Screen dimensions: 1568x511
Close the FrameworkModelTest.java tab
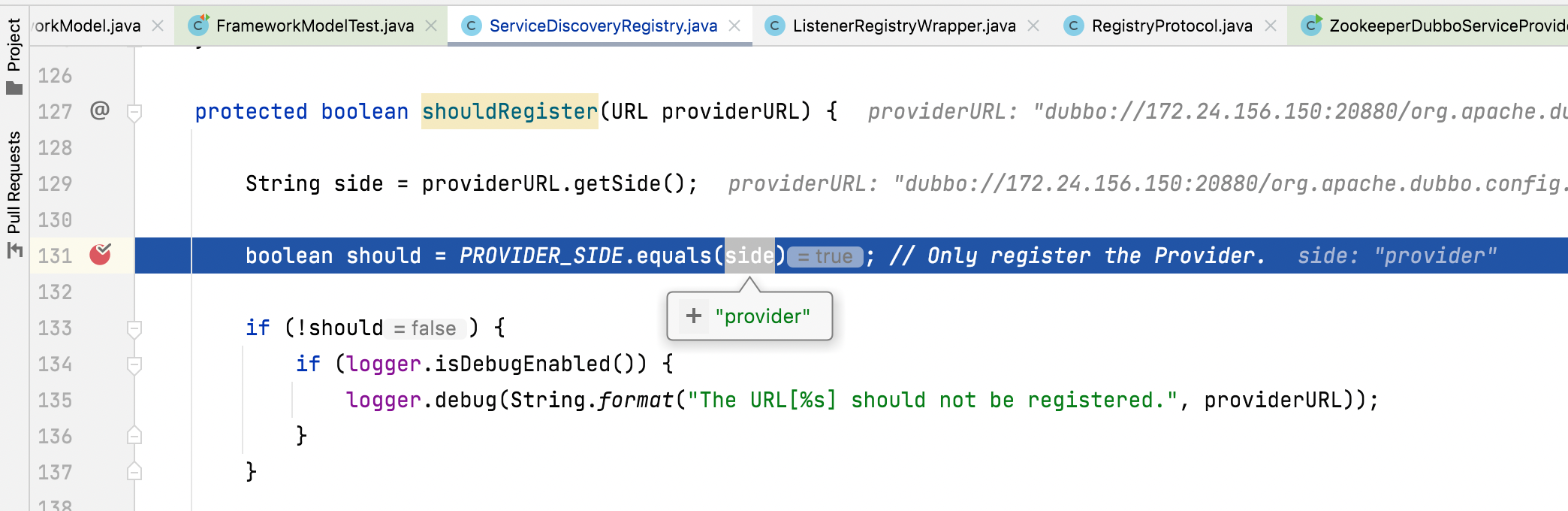431,26
